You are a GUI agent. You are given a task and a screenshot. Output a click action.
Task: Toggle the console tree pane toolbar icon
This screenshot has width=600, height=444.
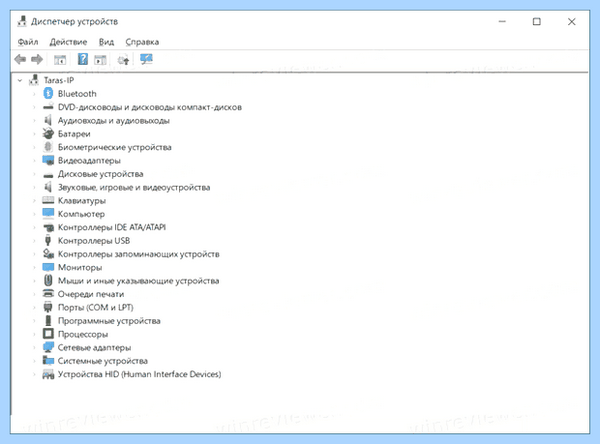point(60,60)
